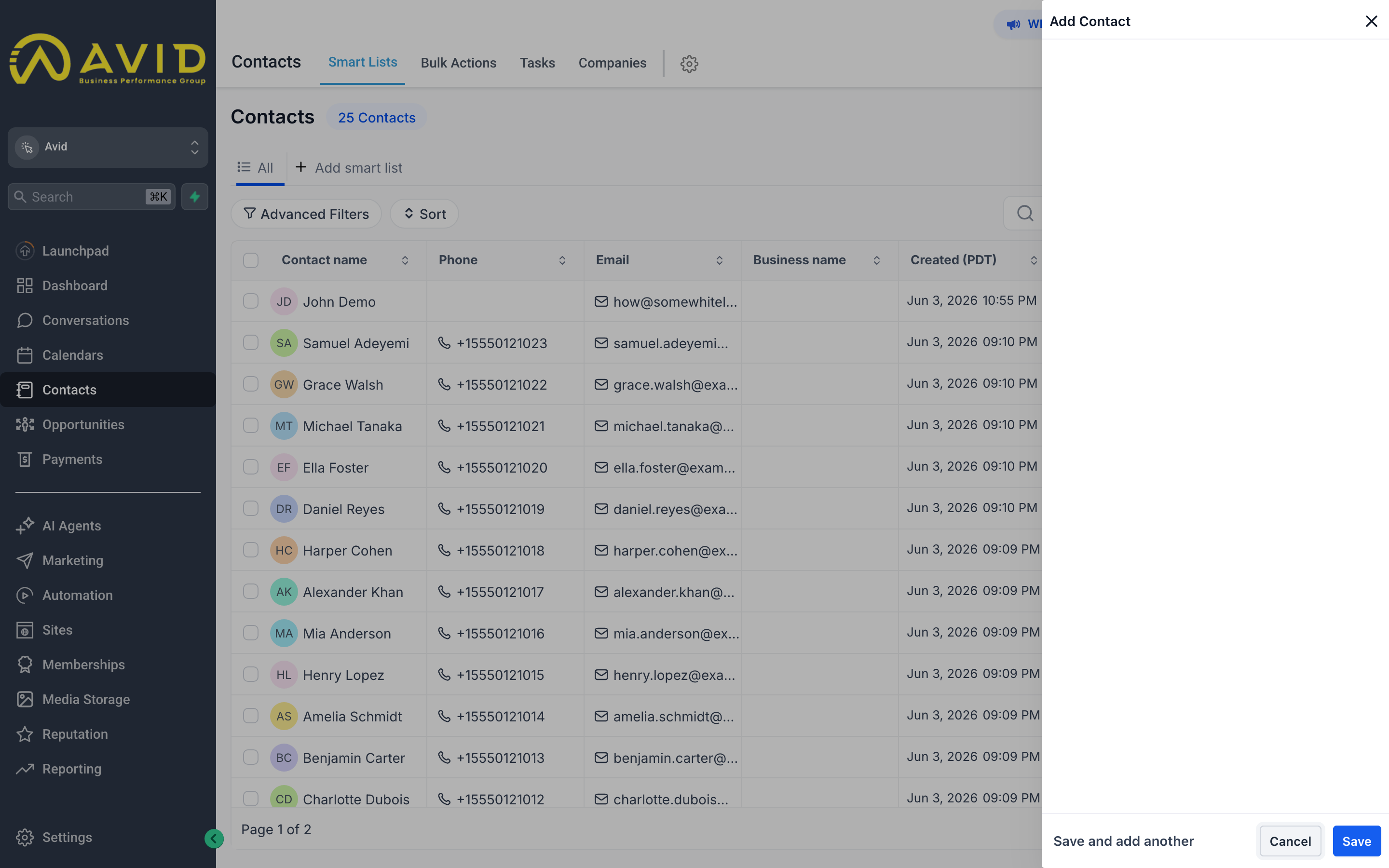Check the John Demo row checkbox
Image resolution: width=1389 pixels, height=868 pixels.
pyautogui.click(x=251, y=301)
